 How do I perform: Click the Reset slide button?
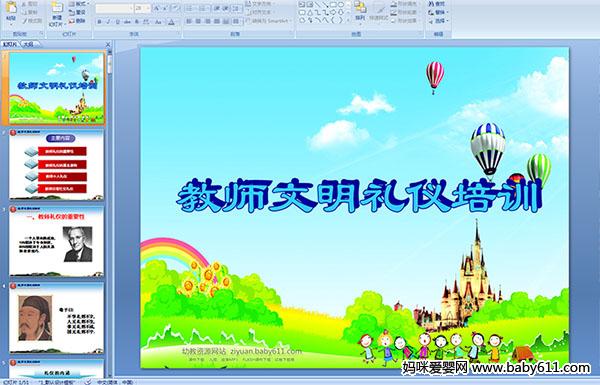[x=78, y=12]
